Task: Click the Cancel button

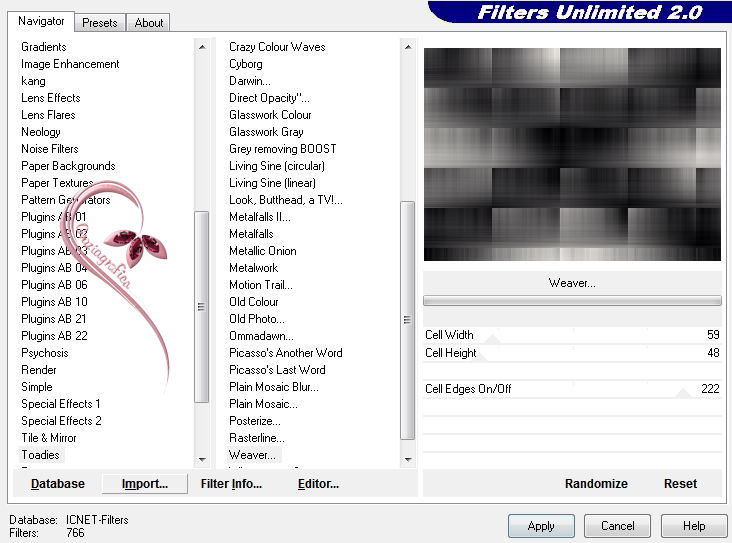Action: [x=617, y=526]
